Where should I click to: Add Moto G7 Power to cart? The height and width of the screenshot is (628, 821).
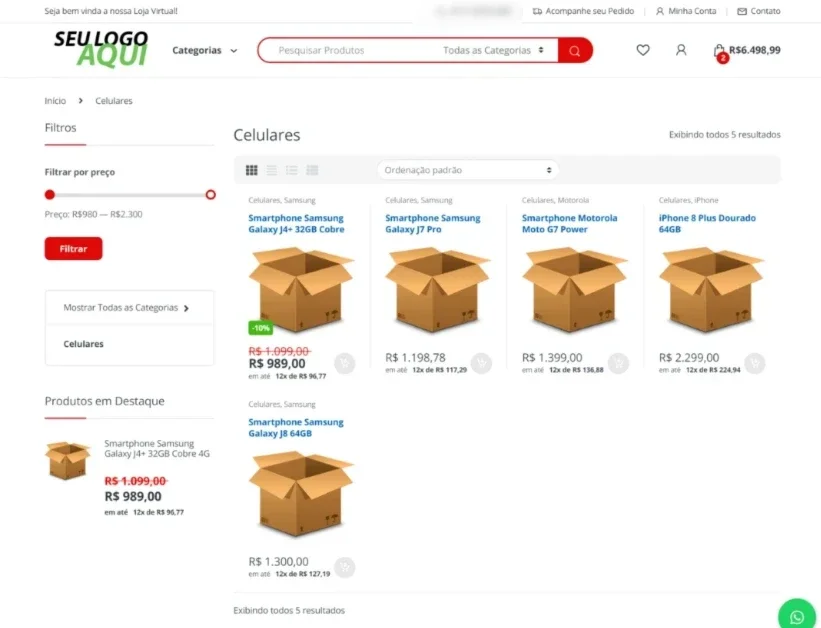coord(618,363)
